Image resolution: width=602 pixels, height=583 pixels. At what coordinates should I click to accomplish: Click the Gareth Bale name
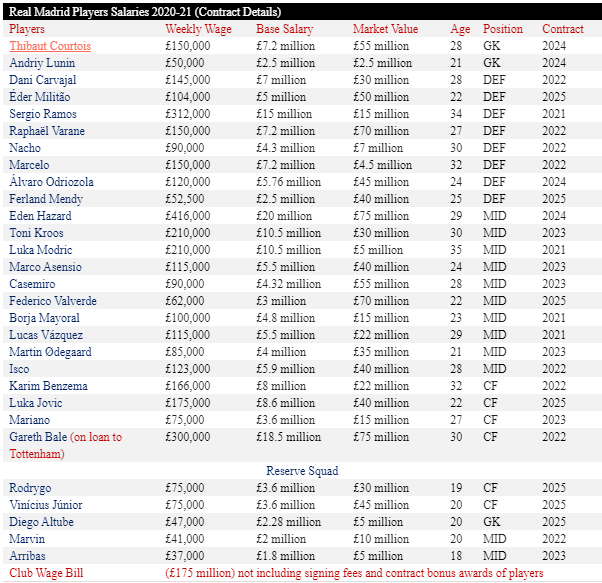38,437
